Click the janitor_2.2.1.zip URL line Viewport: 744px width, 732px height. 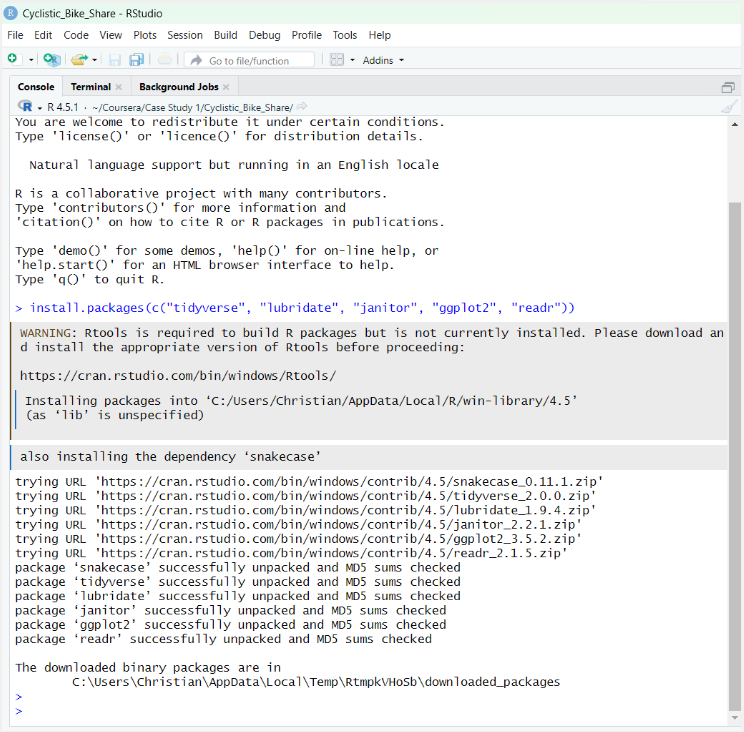point(298,524)
